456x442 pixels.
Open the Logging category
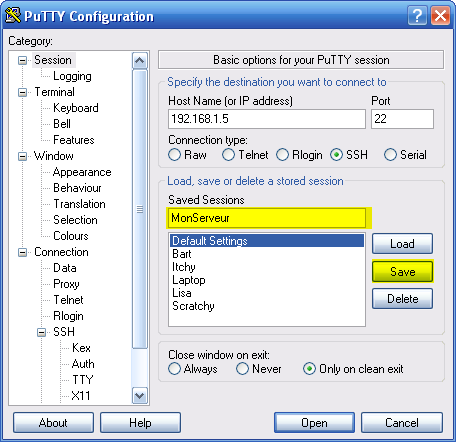click(x=72, y=76)
